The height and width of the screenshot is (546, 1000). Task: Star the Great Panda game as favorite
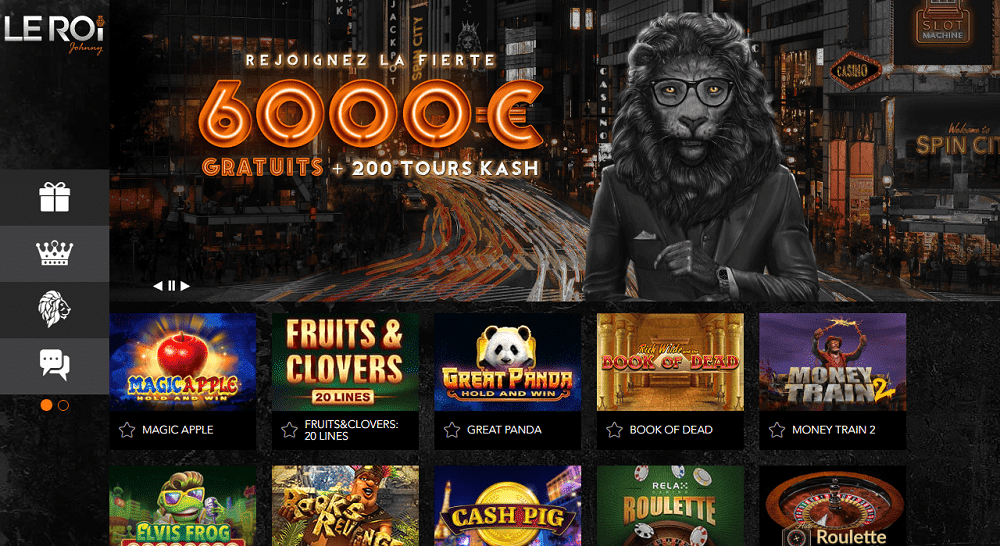click(x=452, y=430)
